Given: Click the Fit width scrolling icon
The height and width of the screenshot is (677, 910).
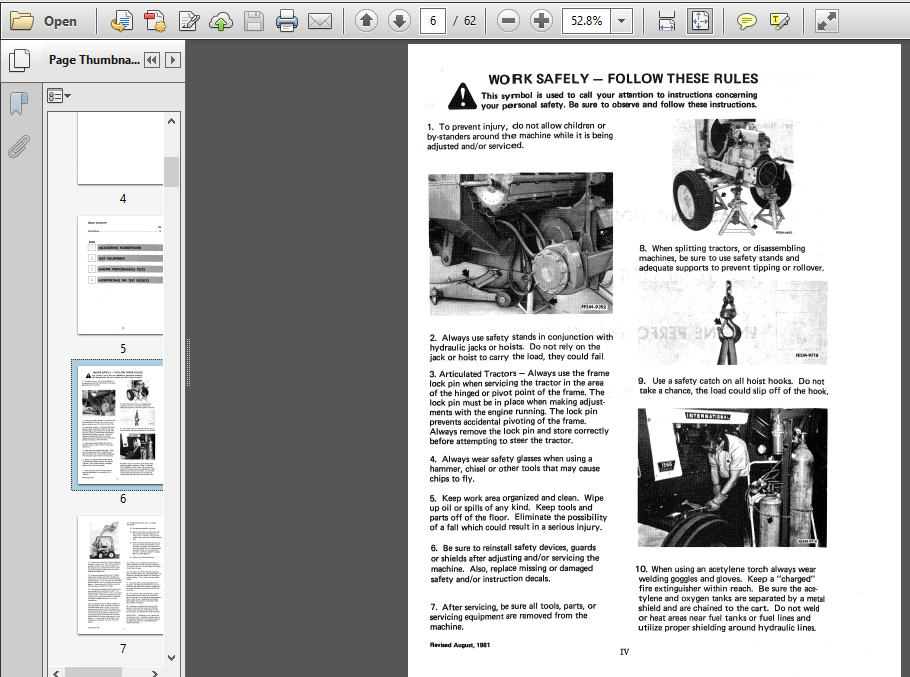Looking at the screenshot, I should coord(667,21).
